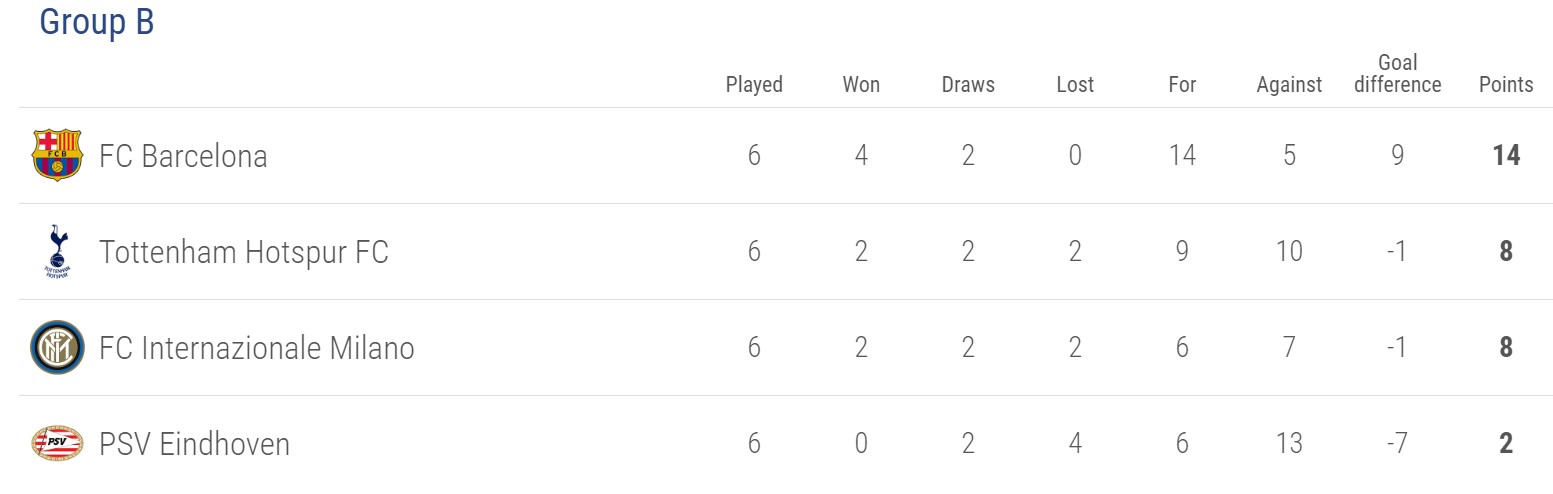Click the Against column header
Viewport: 1553px width, 494px height.
coord(1289,85)
